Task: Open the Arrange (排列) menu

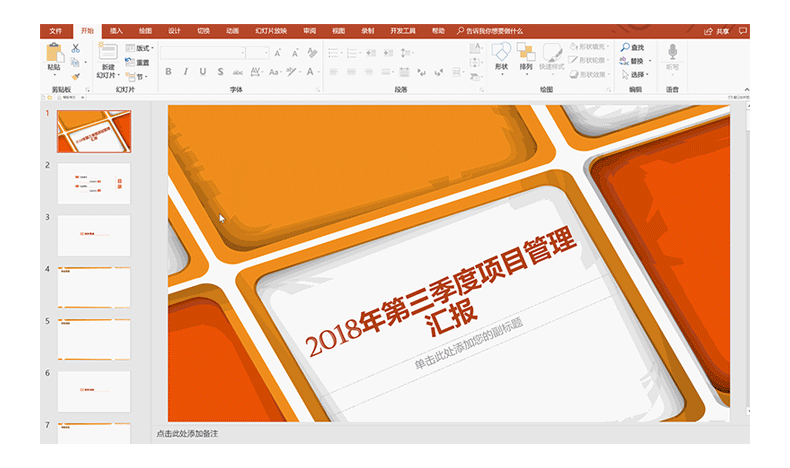Action: [x=525, y=59]
